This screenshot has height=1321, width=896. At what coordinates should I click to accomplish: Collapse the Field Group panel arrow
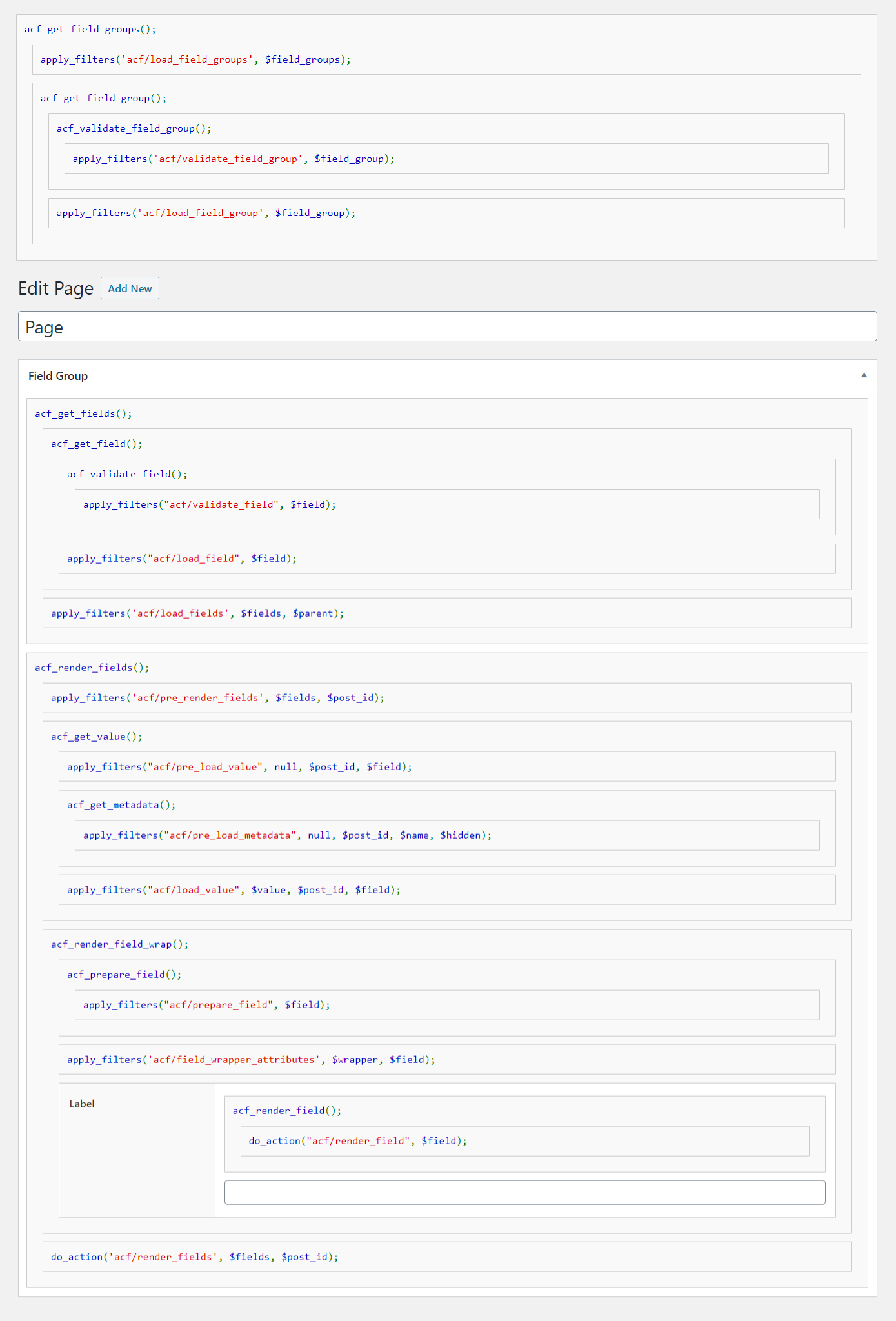(864, 375)
